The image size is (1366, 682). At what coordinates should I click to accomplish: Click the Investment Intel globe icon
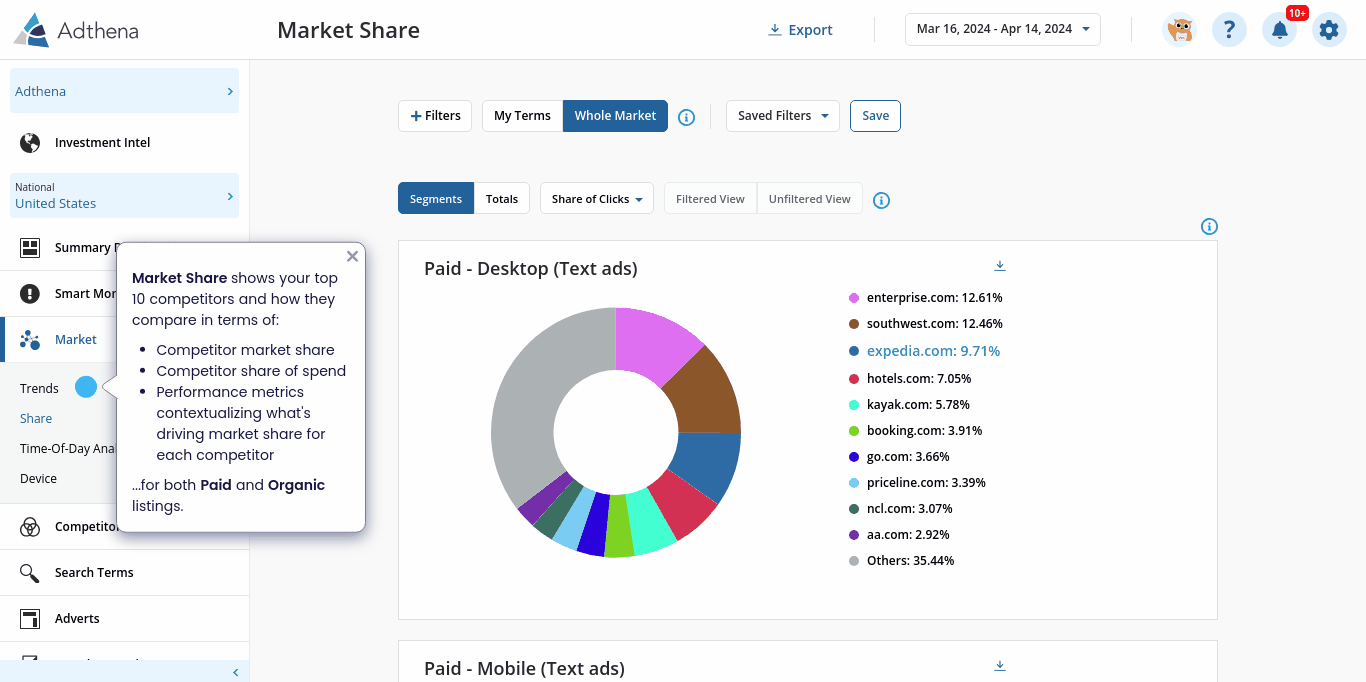30,142
